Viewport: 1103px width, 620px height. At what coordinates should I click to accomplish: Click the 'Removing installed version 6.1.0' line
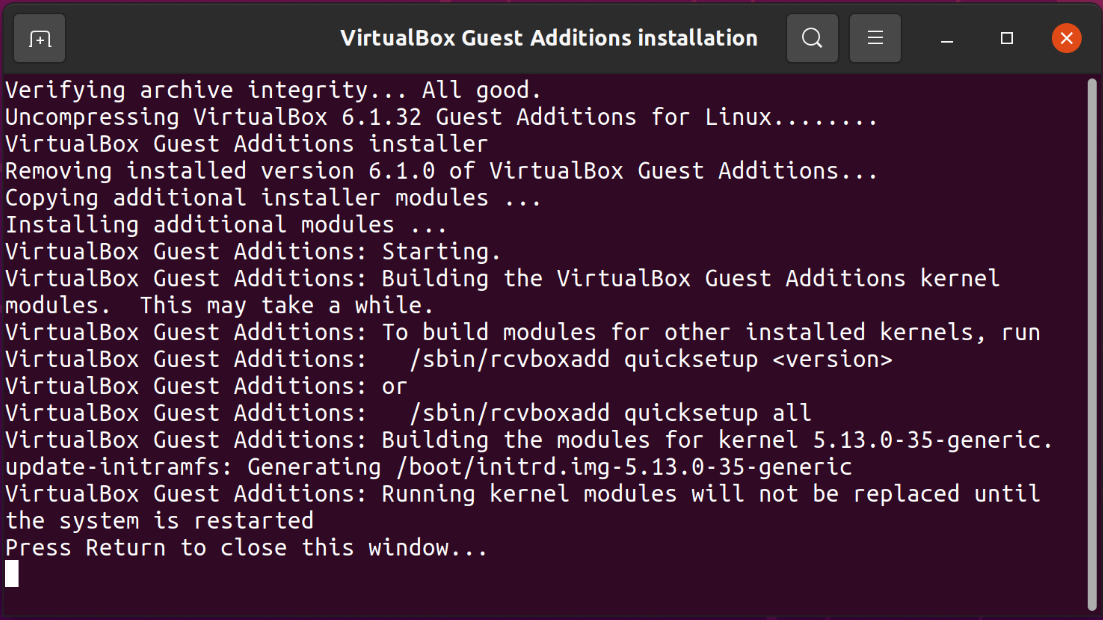point(441,171)
